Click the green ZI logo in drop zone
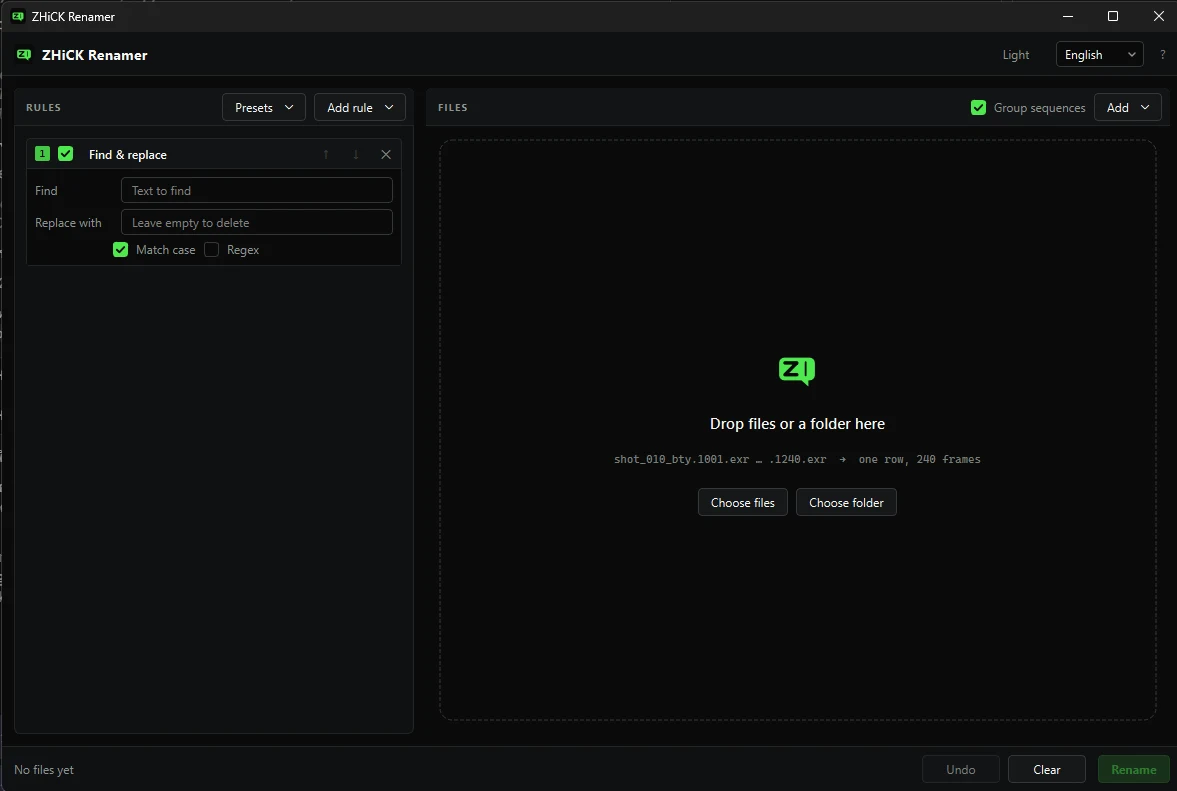Viewport: 1177px width, 791px height. [x=797, y=371]
